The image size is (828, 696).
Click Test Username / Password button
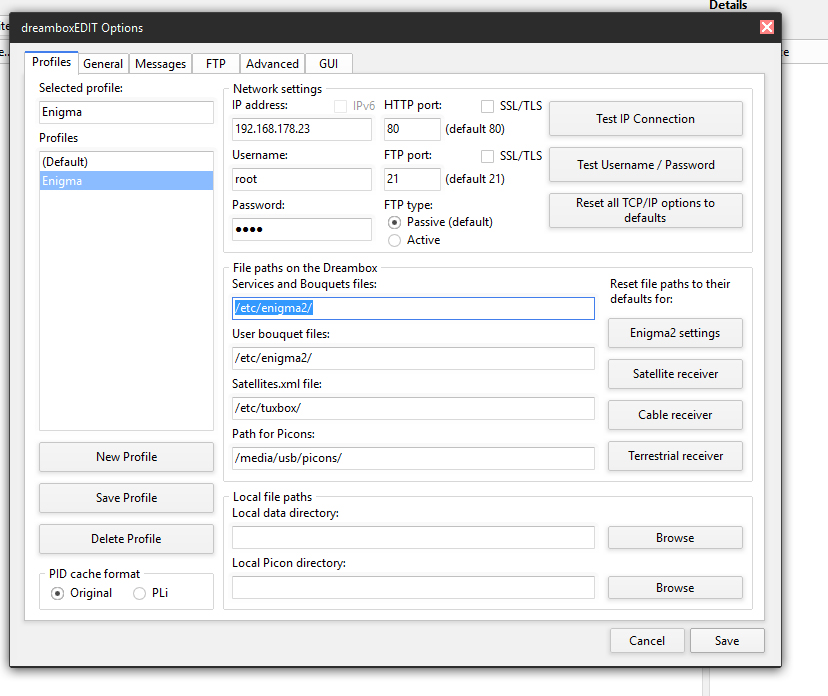[x=645, y=165]
